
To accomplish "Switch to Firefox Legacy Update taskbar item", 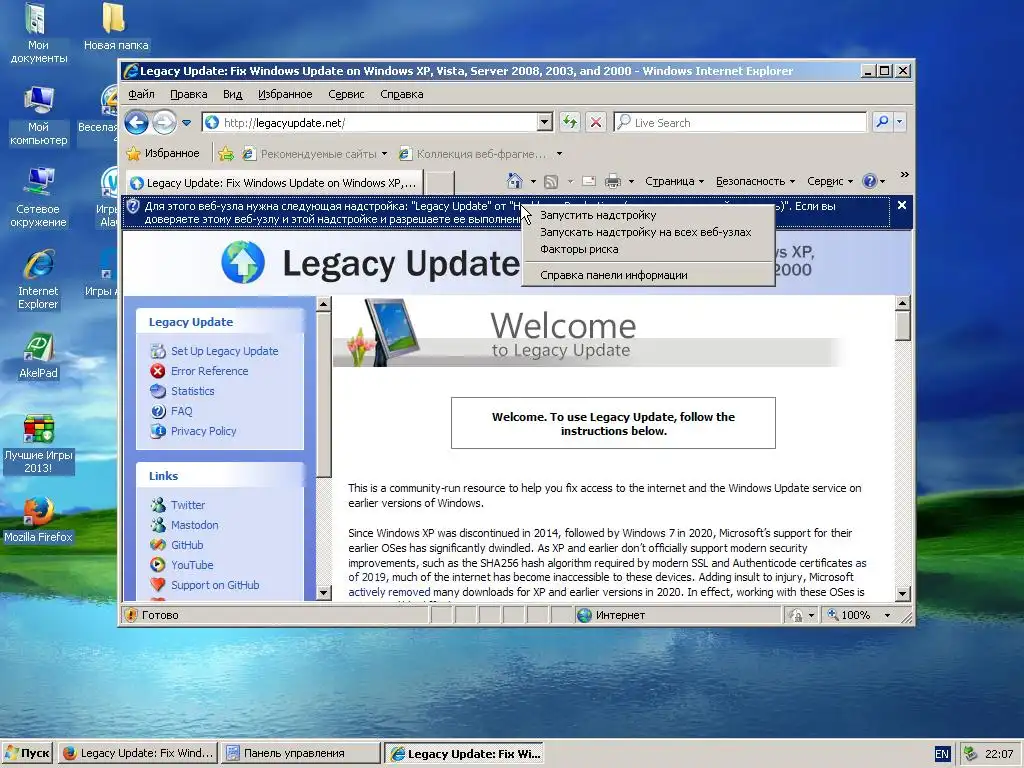I will (138, 753).
